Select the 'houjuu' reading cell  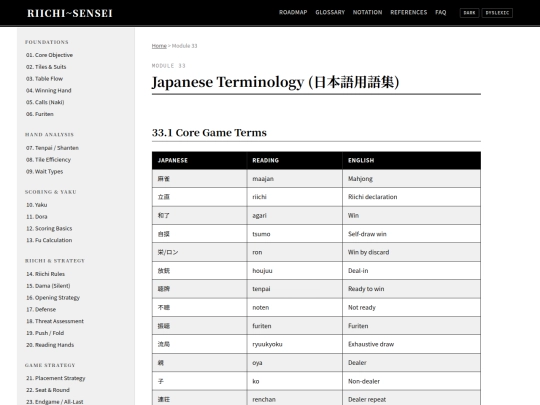point(295,271)
